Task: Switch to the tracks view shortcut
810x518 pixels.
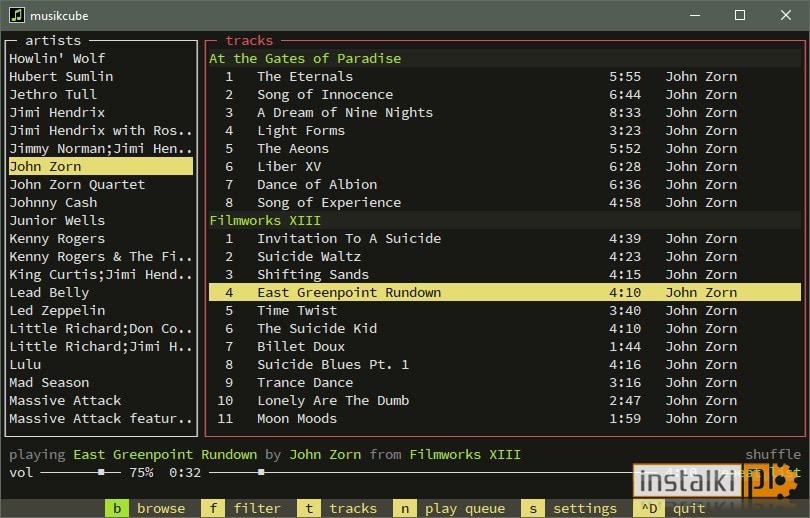Action: click(337, 509)
